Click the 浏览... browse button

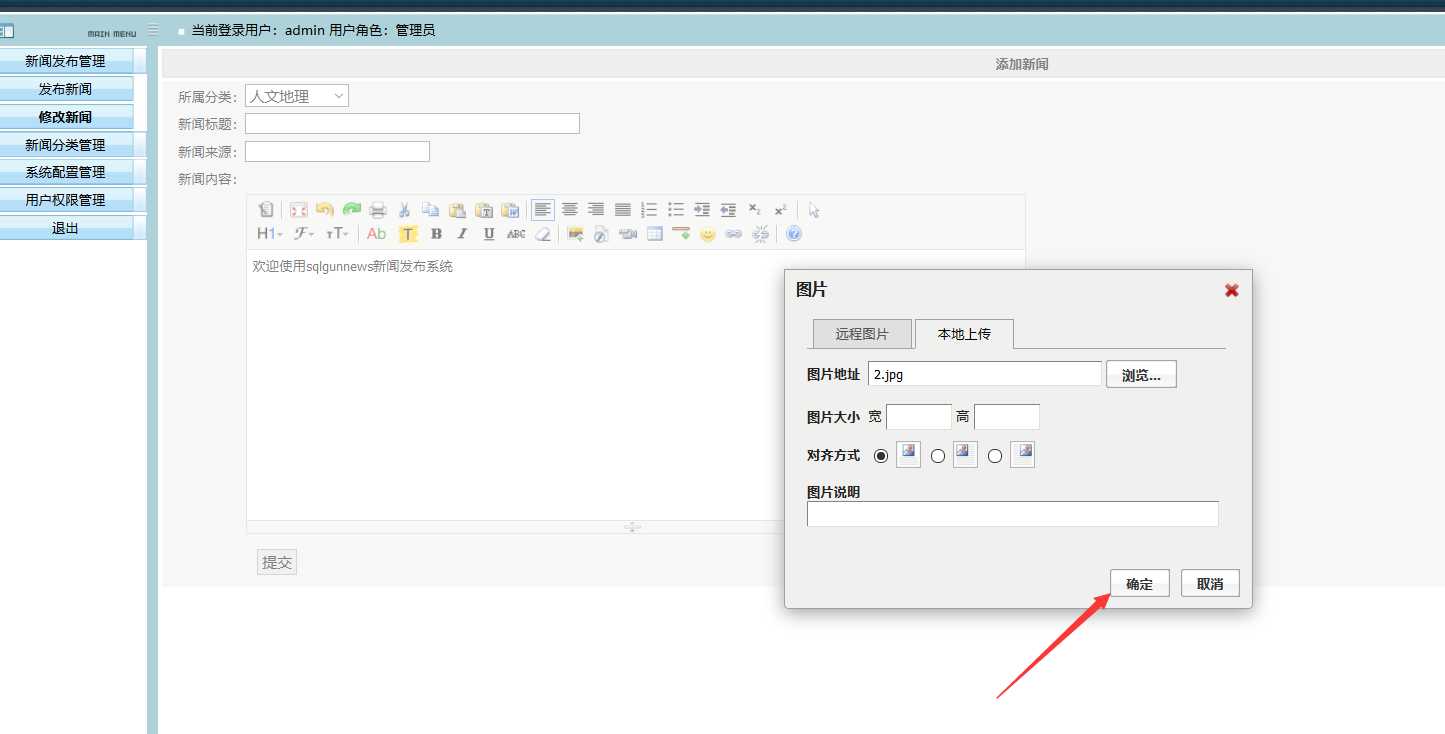(1141, 375)
